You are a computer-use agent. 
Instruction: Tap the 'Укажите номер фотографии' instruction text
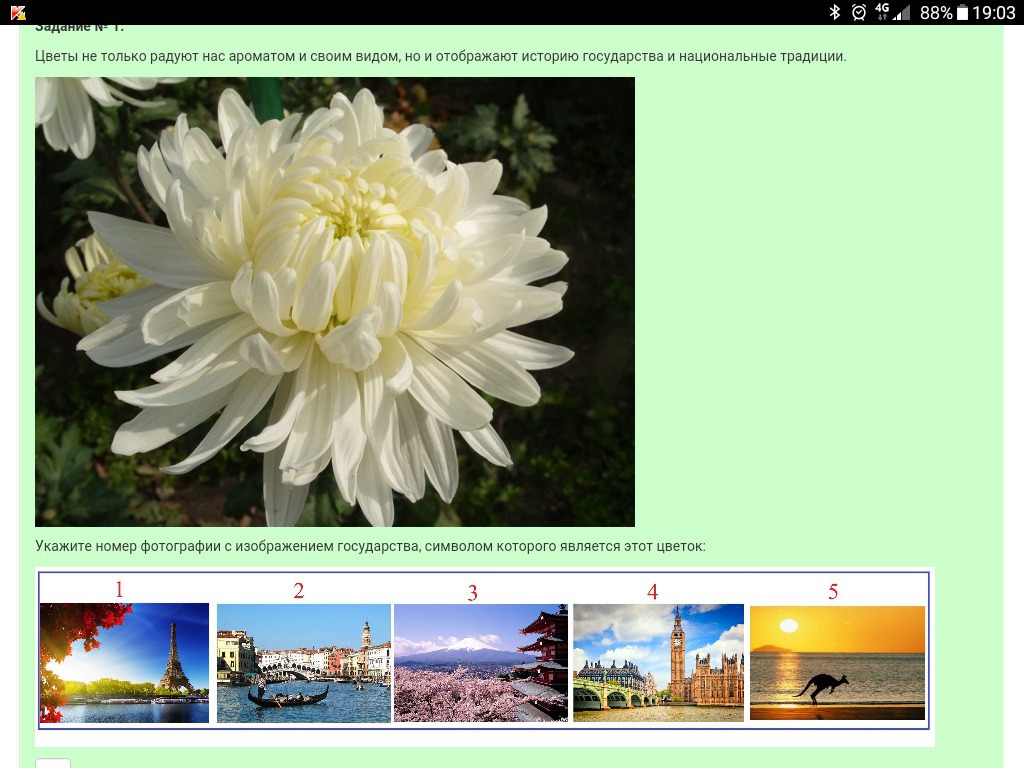coord(370,546)
